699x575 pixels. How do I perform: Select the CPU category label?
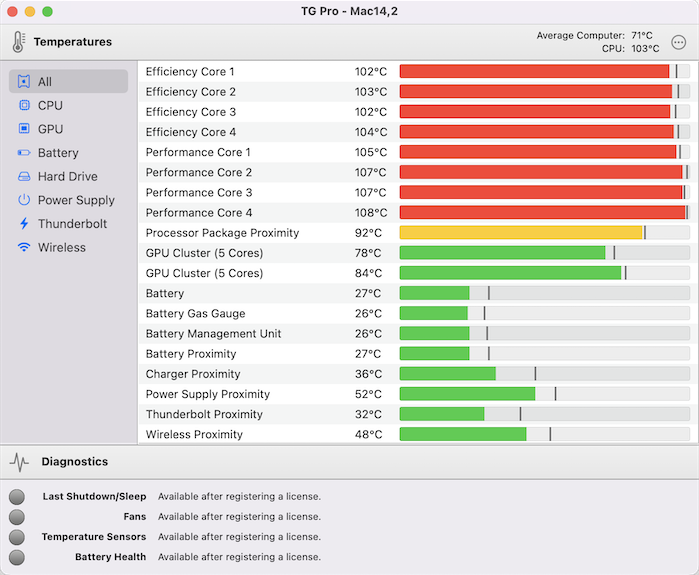tap(50, 106)
